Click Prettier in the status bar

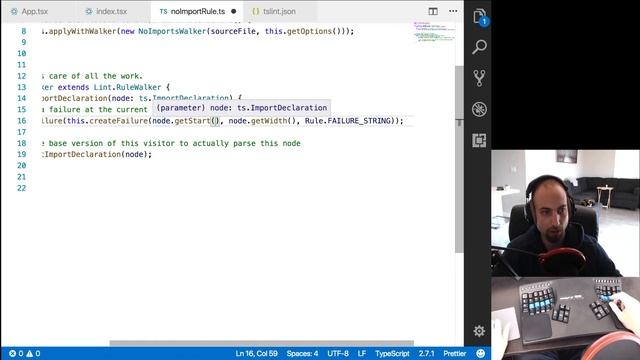(x=455, y=353)
